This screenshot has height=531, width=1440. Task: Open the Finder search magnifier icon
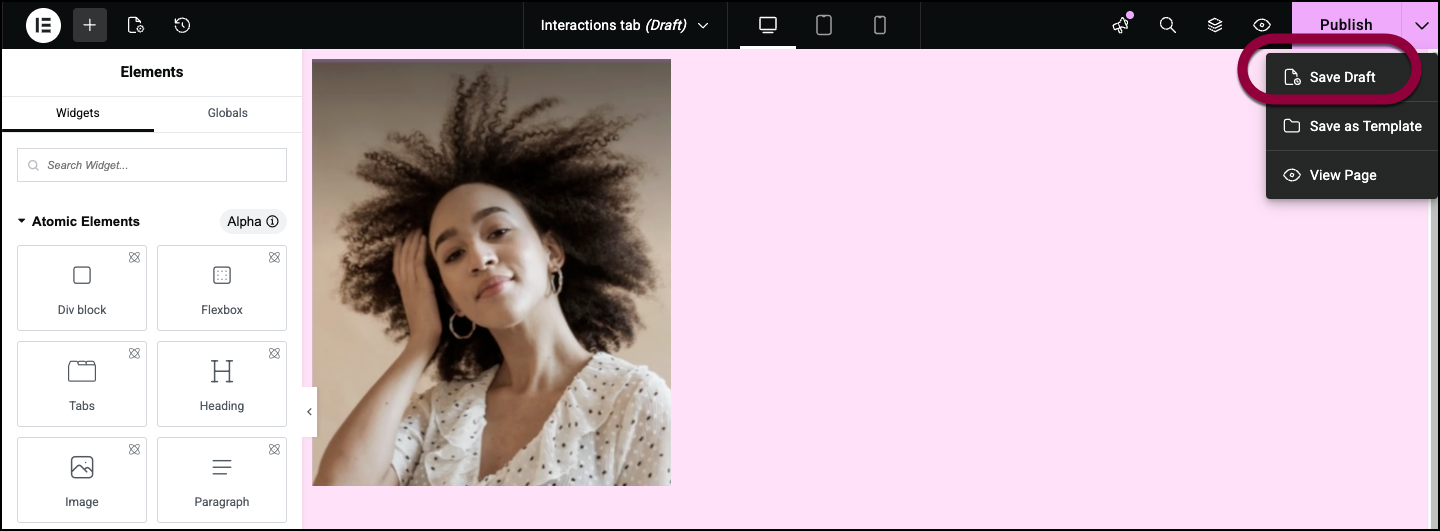(x=1167, y=25)
